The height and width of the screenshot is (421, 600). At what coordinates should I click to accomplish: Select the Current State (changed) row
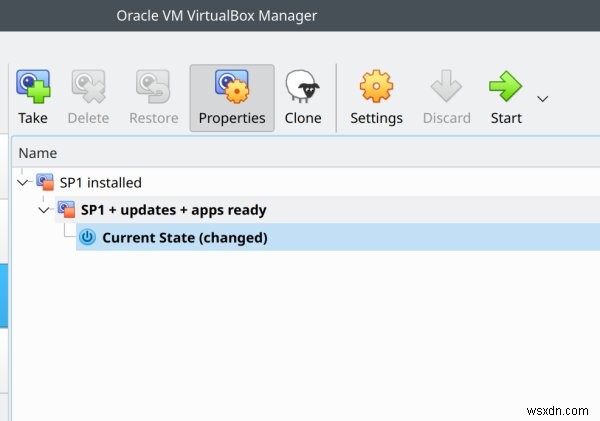point(338,237)
